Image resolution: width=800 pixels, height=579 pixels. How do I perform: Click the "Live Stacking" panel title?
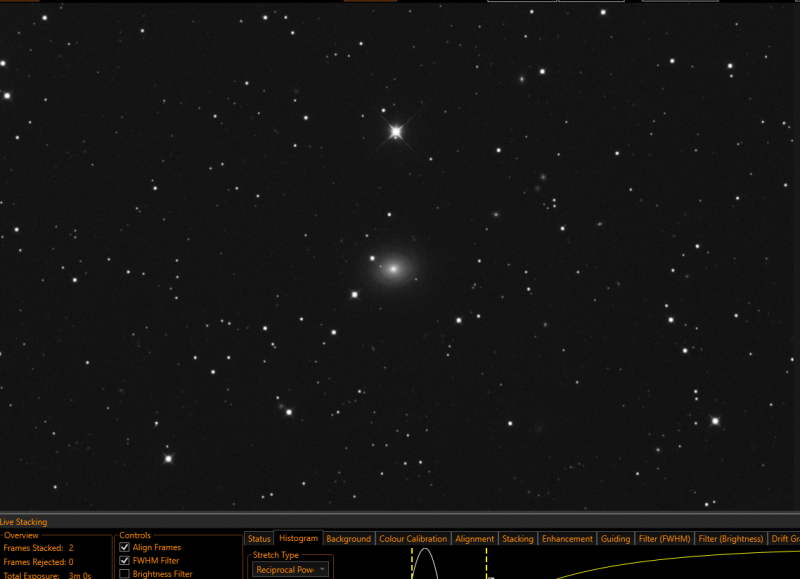(23, 522)
